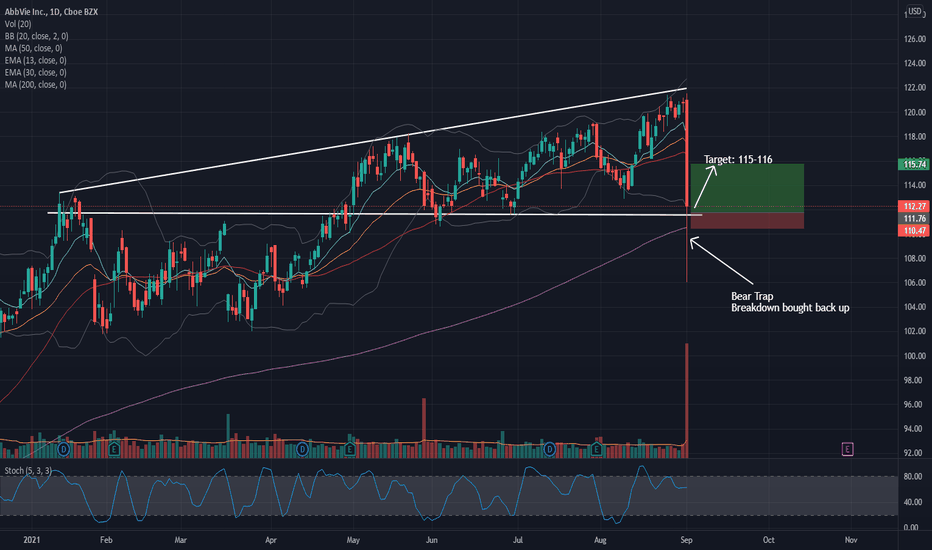Open the dividend marker in mid-April
This screenshot has height=550, width=932.
303,450
